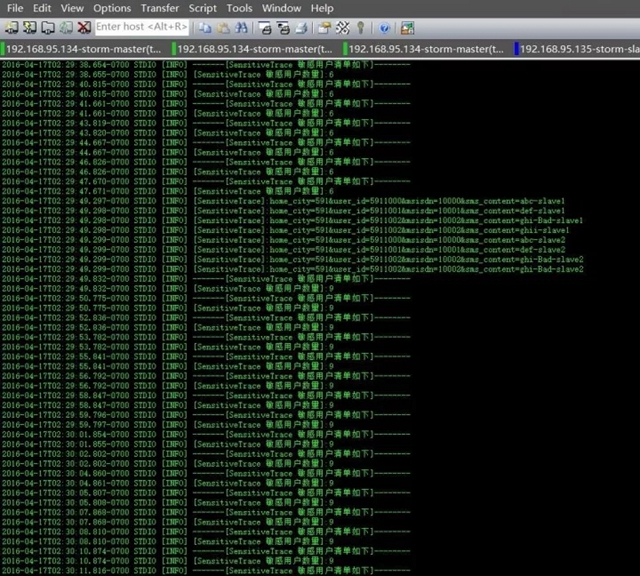Open the Window menu
640x576 pixels.
click(x=282, y=8)
